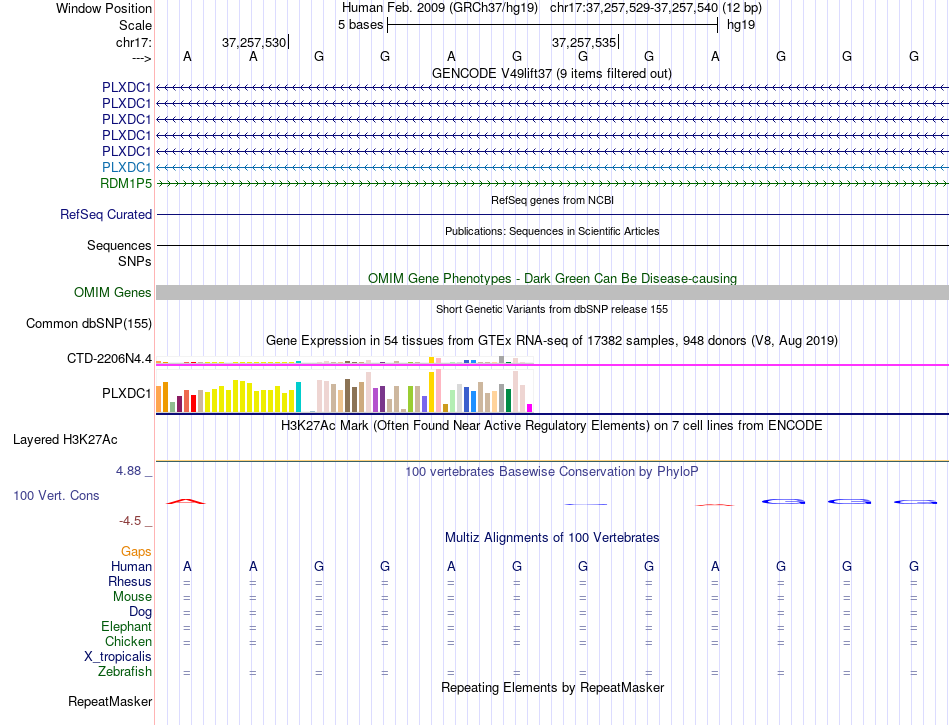Select the Human alignment row label
The height and width of the screenshot is (725, 950).
tap(131, 566)
